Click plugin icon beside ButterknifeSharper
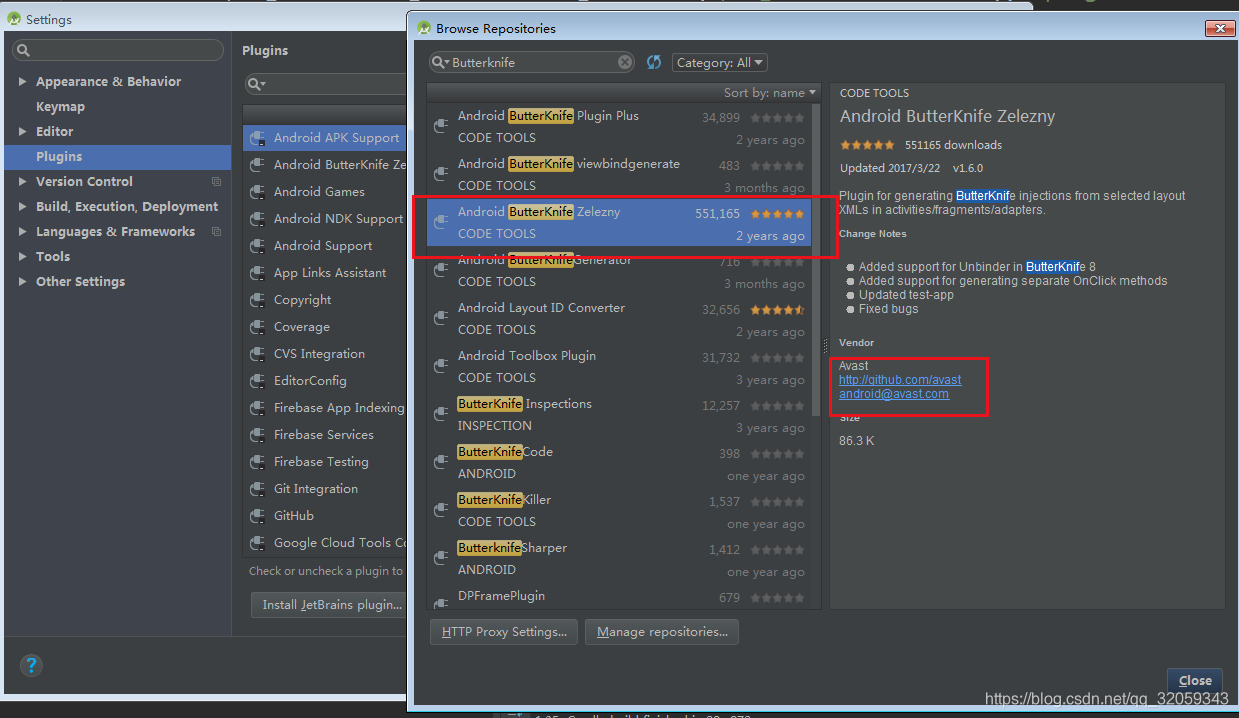 coord(440,558)
